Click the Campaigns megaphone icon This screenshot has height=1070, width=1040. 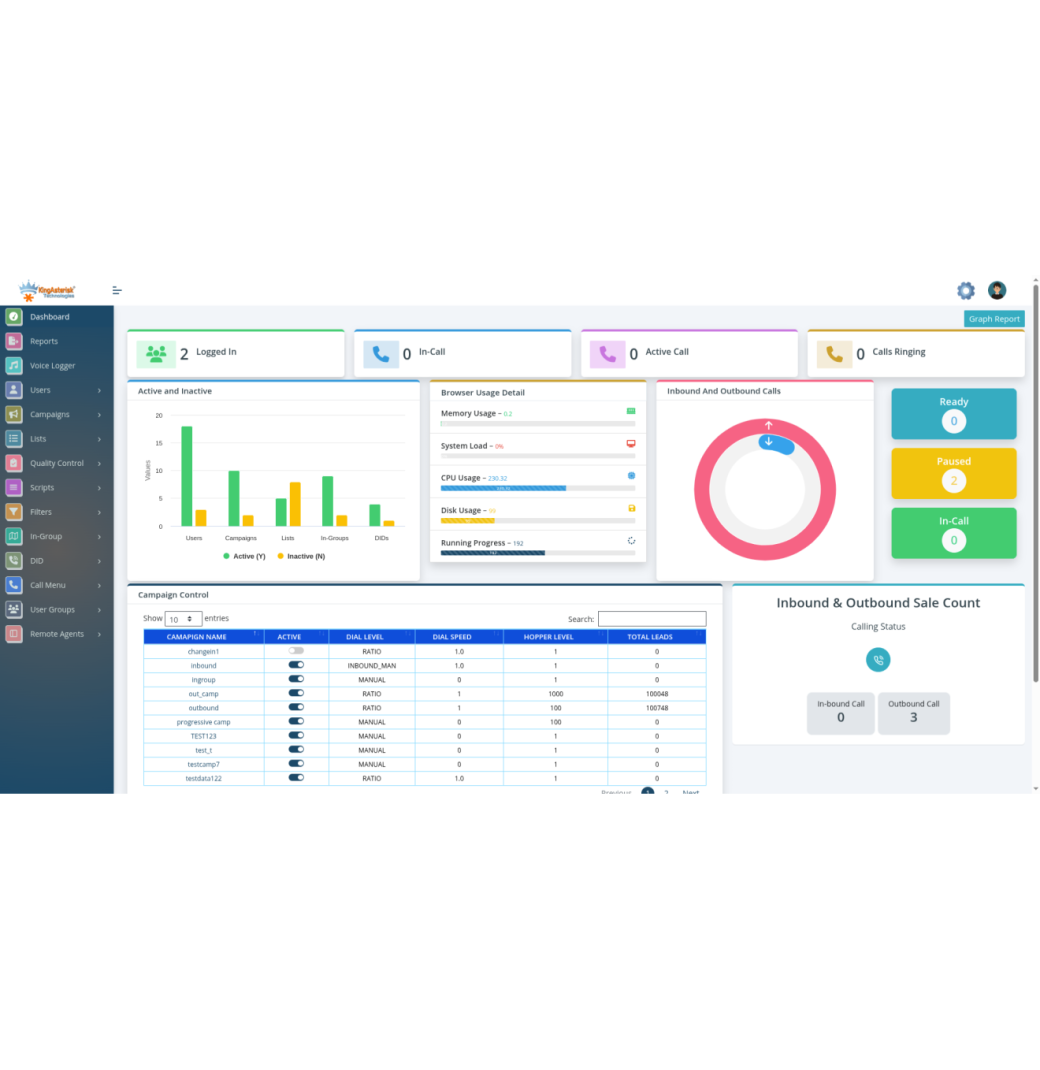pyautogui.click(x=14, y=414)
